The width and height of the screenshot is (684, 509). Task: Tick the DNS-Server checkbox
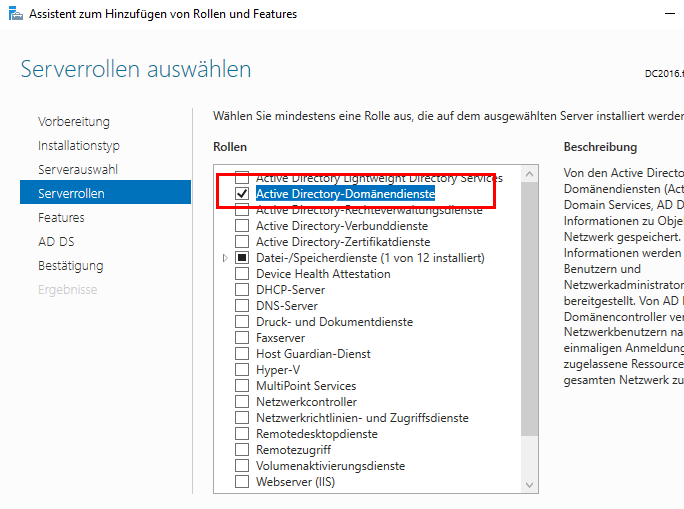(241, 305)
